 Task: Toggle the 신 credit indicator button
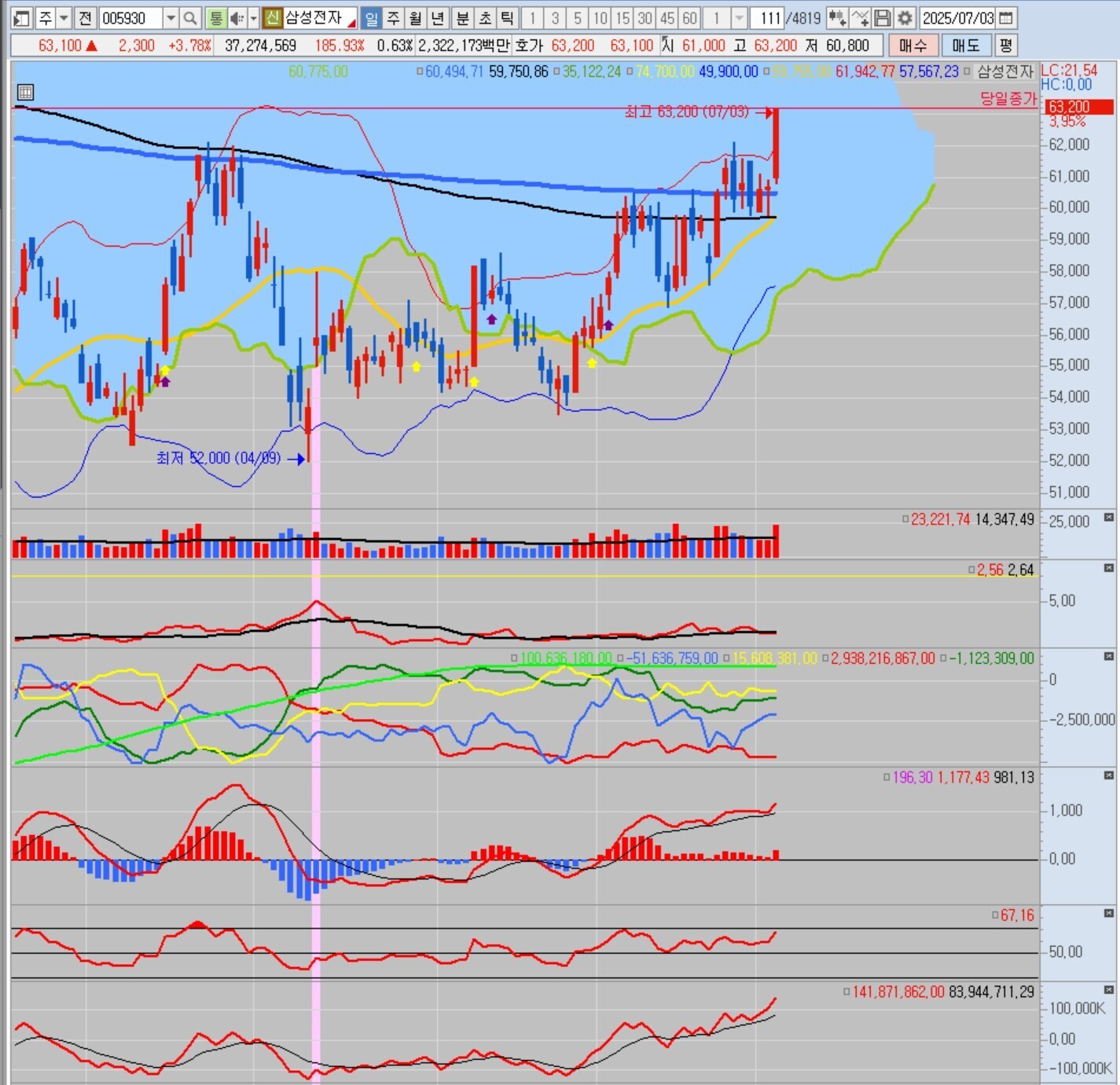click(x=272, y=18)
